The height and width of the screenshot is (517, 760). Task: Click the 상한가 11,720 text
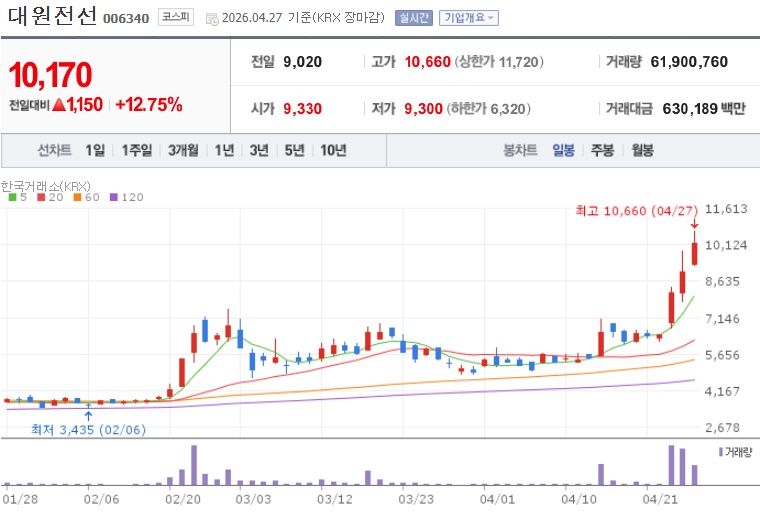click(499, 62)
